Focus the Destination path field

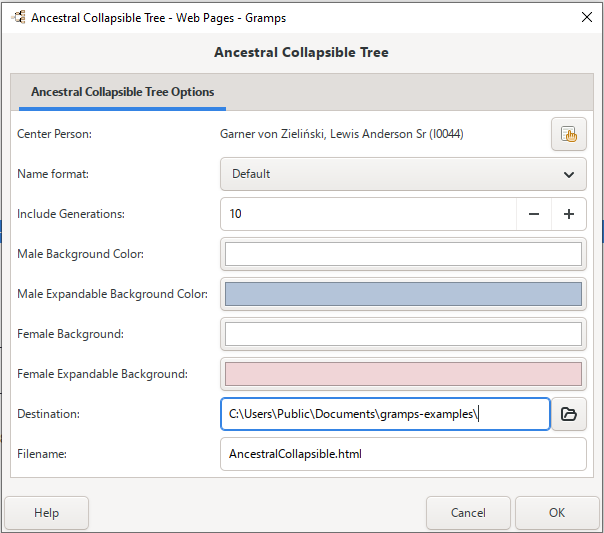pos(385,414)
